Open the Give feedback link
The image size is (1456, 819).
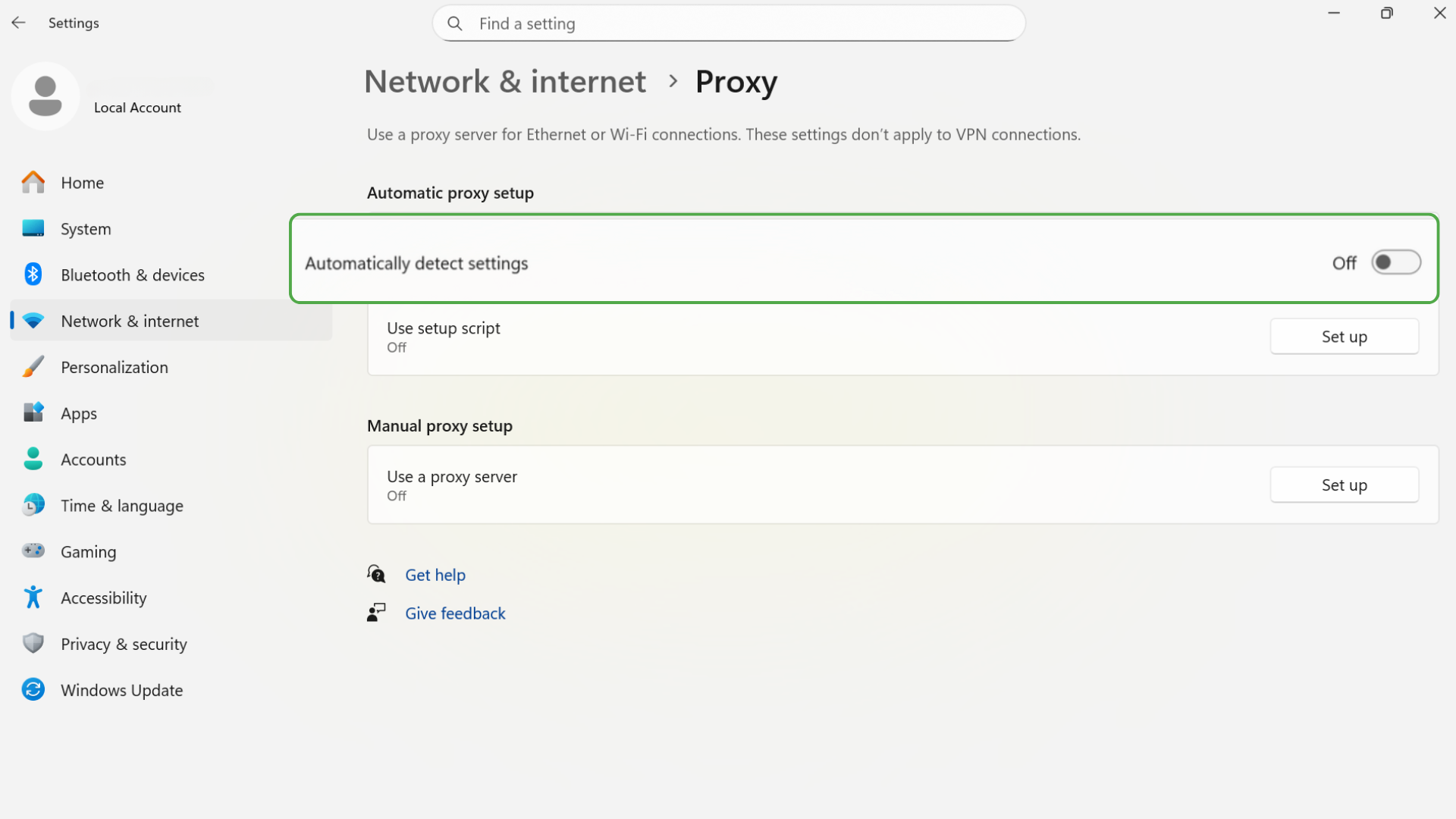pos(455,613)
